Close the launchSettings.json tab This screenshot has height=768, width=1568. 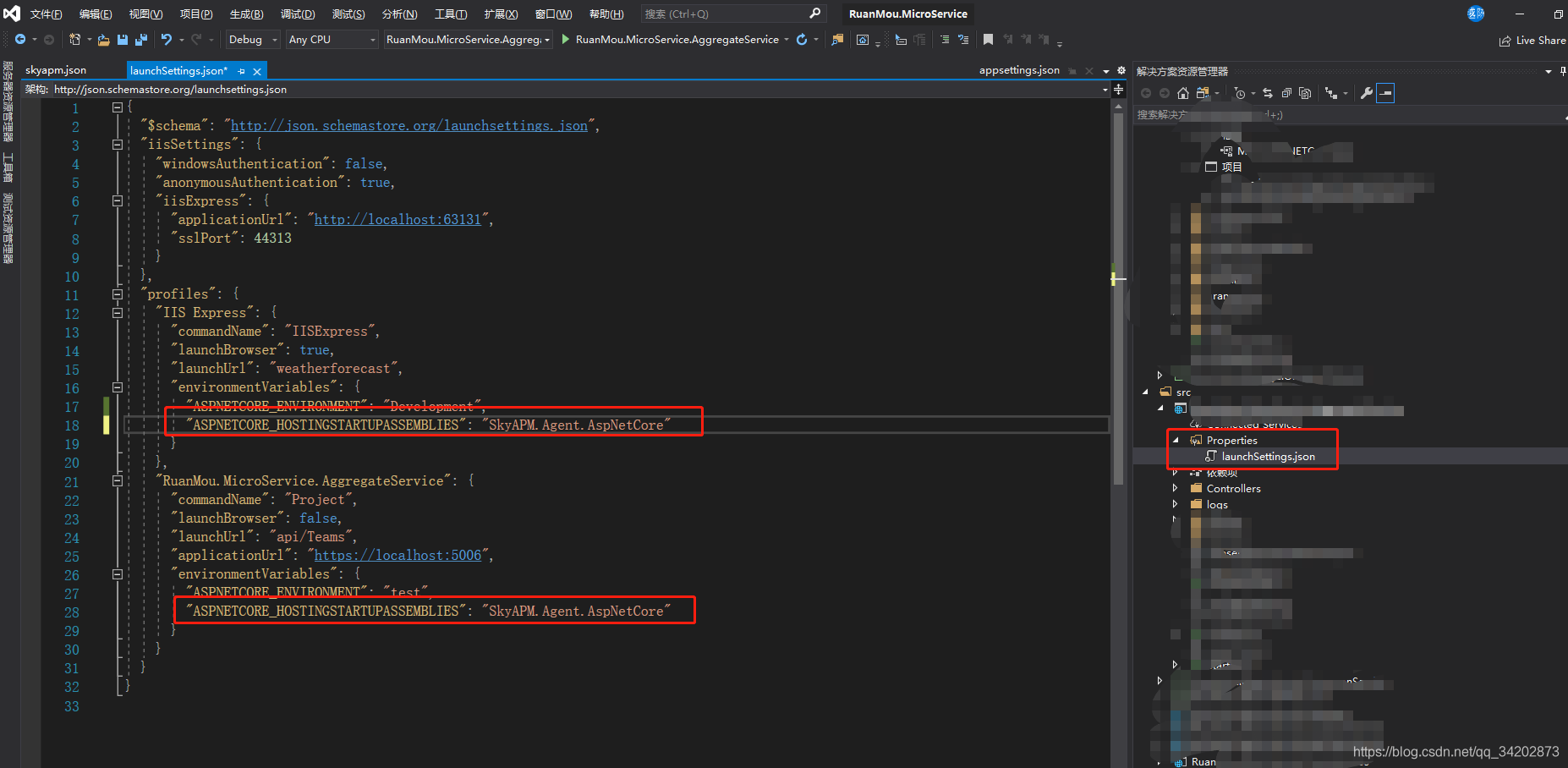(257, 71)
